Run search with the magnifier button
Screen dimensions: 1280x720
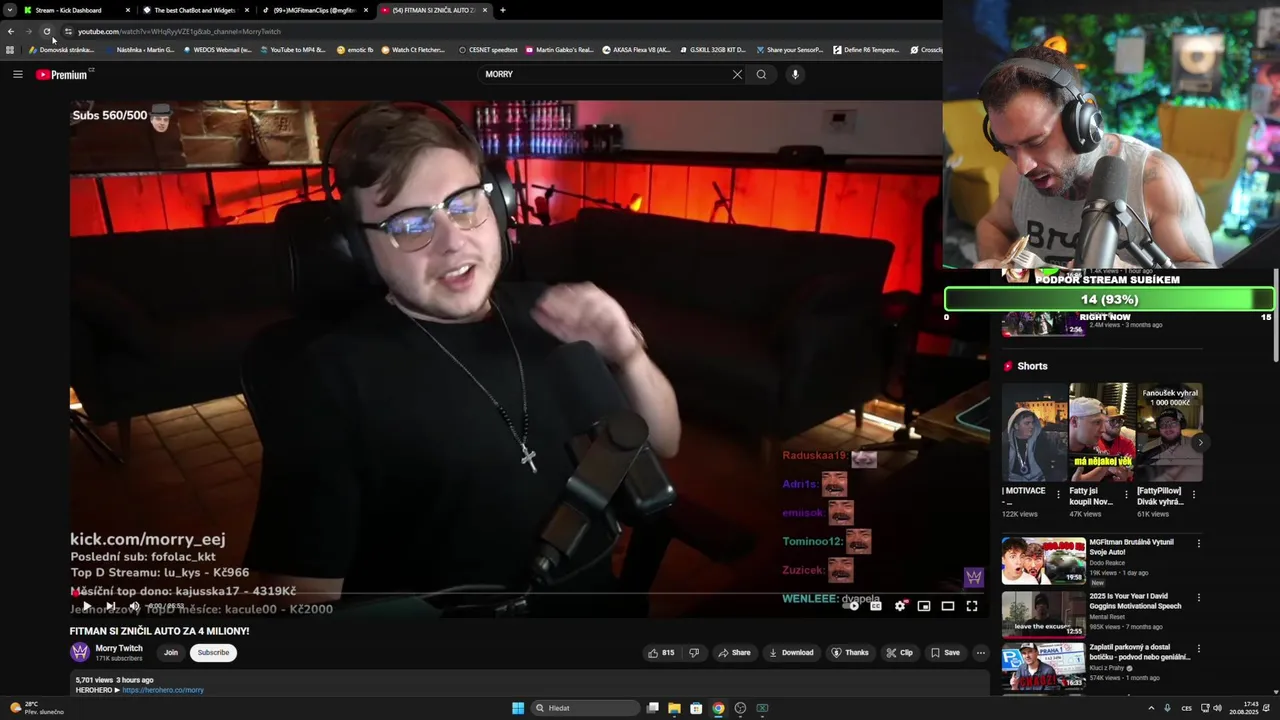pyautogui.click(x=761, y=74)
